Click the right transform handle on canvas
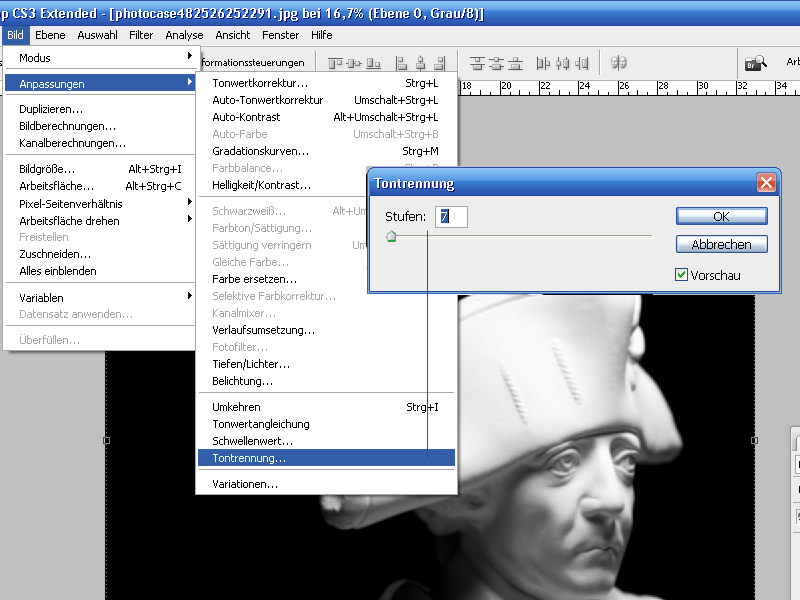The height and width of the screenshot is (600, 800). coord(755,440)
